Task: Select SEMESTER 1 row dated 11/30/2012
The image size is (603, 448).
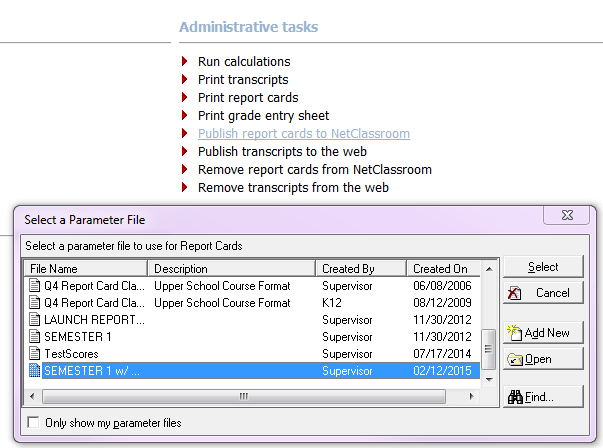Action: pos(253,336)
